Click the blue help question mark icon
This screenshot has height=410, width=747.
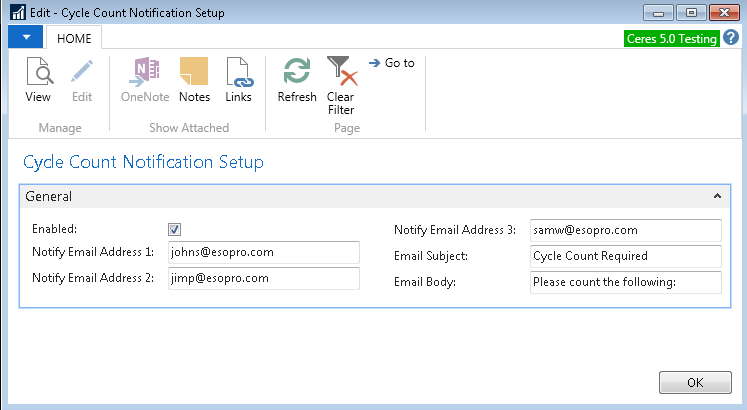[x=732, y=38]
